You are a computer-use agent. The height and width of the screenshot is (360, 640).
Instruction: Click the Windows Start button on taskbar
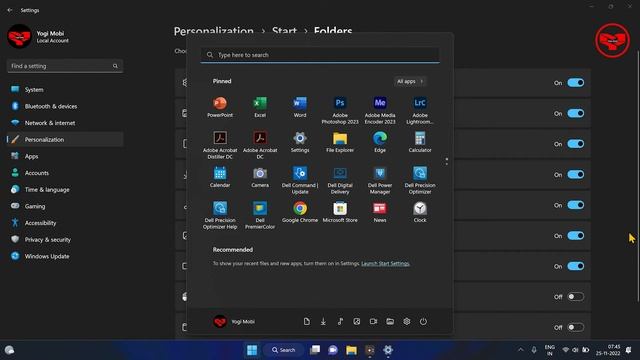pyautogui.click(x=252, y=350)
